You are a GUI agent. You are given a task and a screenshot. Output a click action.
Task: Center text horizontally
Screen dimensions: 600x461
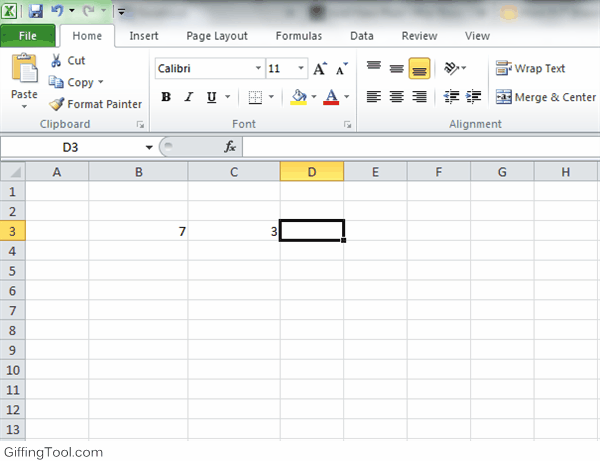pos(396,97)
